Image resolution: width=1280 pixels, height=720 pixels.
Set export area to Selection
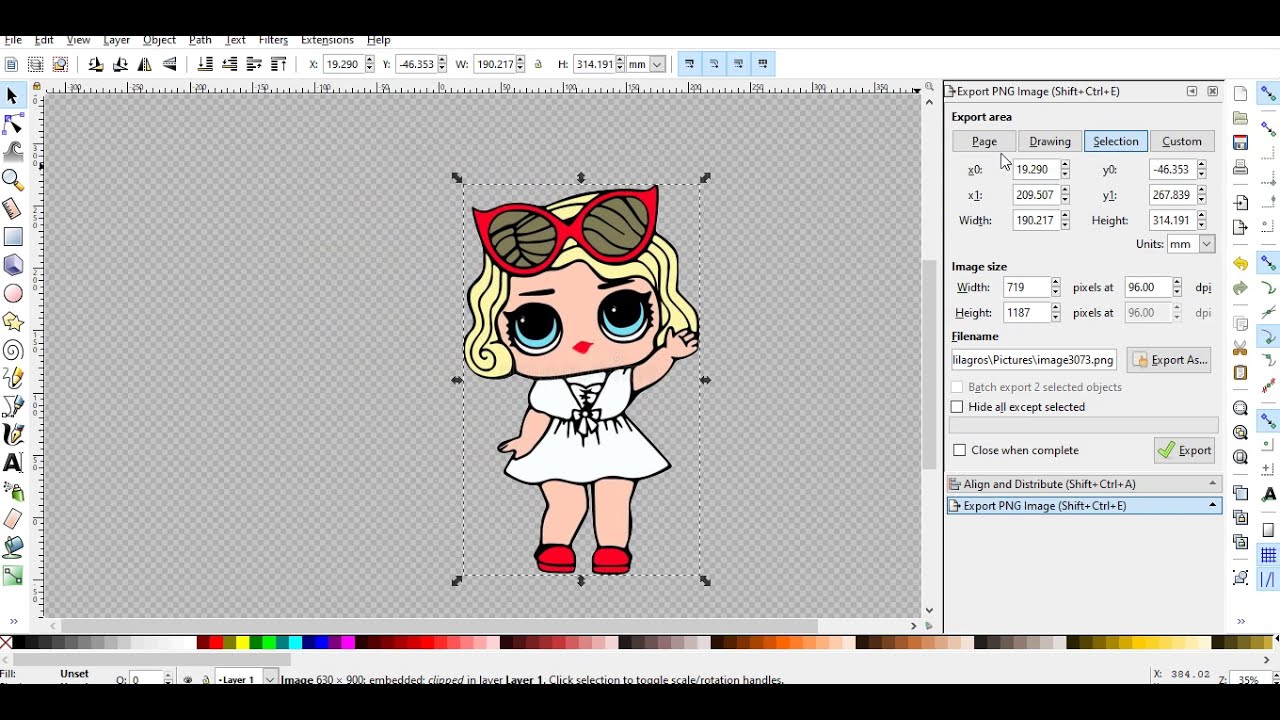1116,141
